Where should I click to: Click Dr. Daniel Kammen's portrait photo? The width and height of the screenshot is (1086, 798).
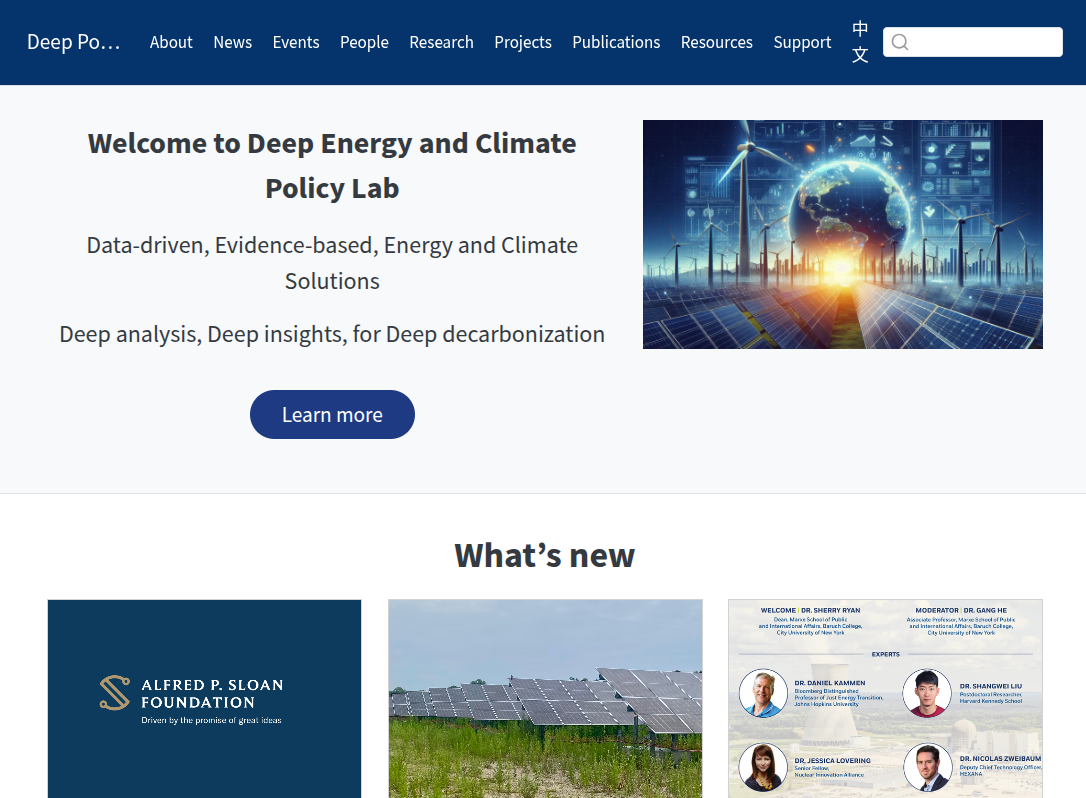point(763,693)
